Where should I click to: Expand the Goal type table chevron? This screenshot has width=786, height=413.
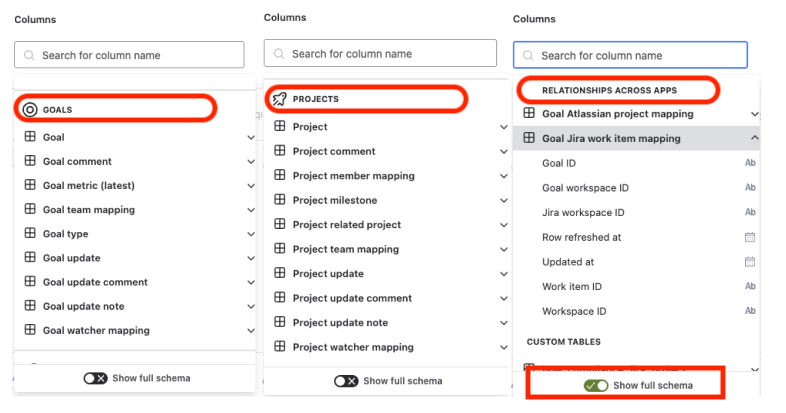(251, 234)
